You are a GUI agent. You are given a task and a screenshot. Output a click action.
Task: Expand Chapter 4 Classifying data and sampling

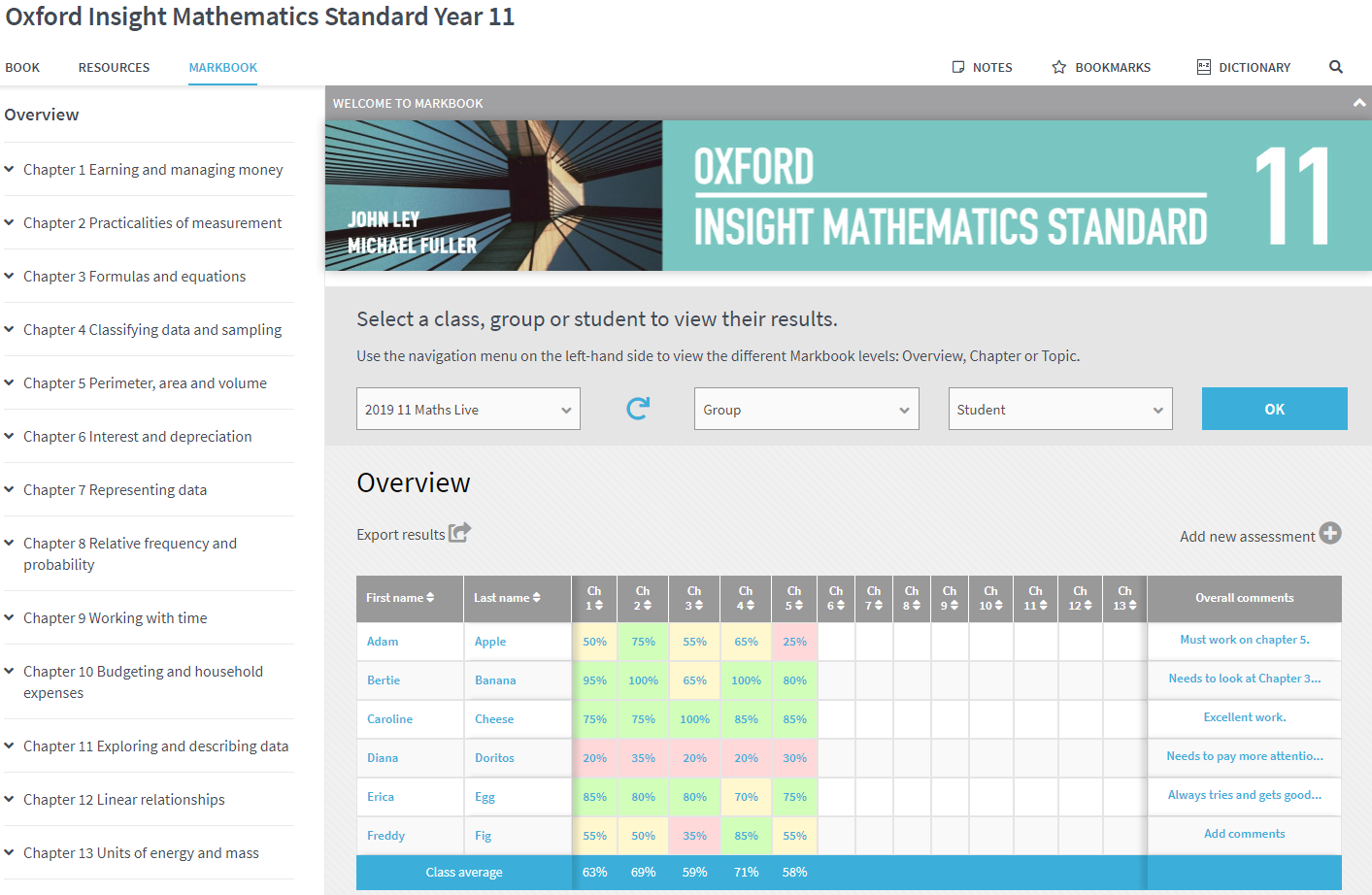click(10, 329)
